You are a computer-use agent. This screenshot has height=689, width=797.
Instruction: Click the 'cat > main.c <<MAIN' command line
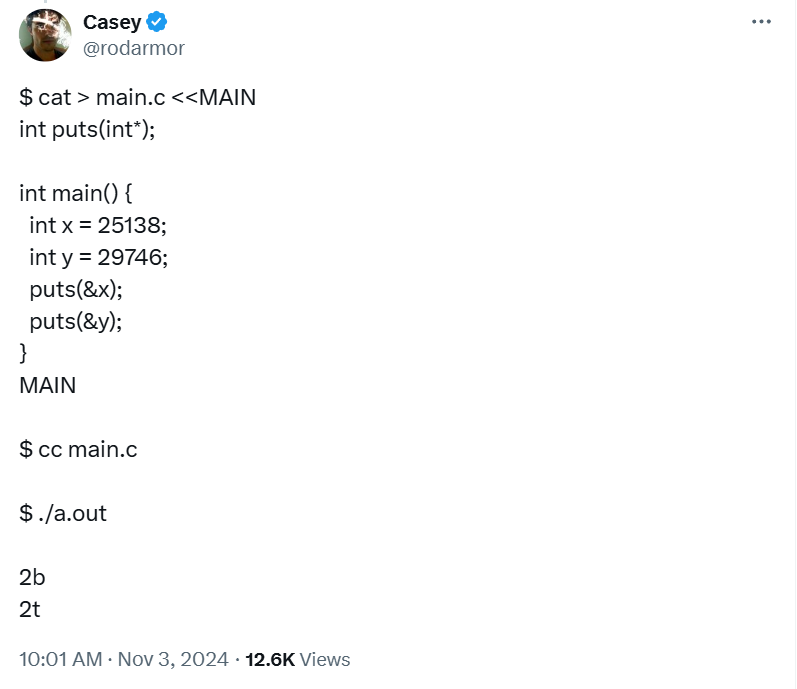click(137, 97)
